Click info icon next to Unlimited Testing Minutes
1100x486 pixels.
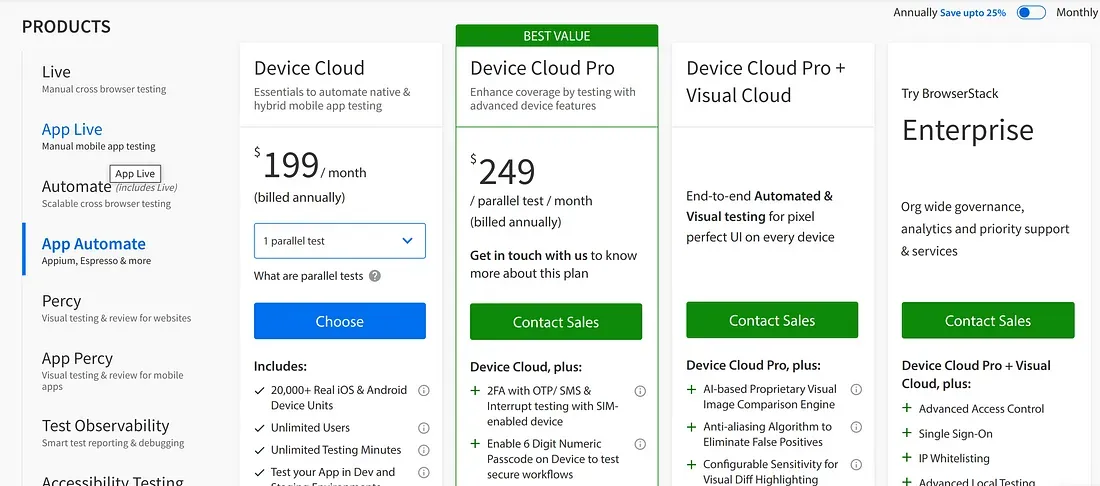[424, 450]
